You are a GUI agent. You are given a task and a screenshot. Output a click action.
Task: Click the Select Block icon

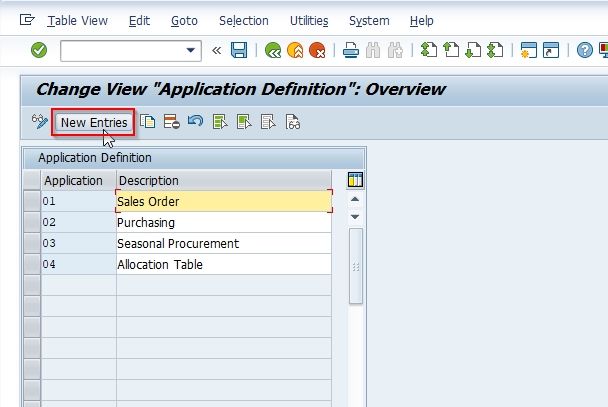[244, 122]
